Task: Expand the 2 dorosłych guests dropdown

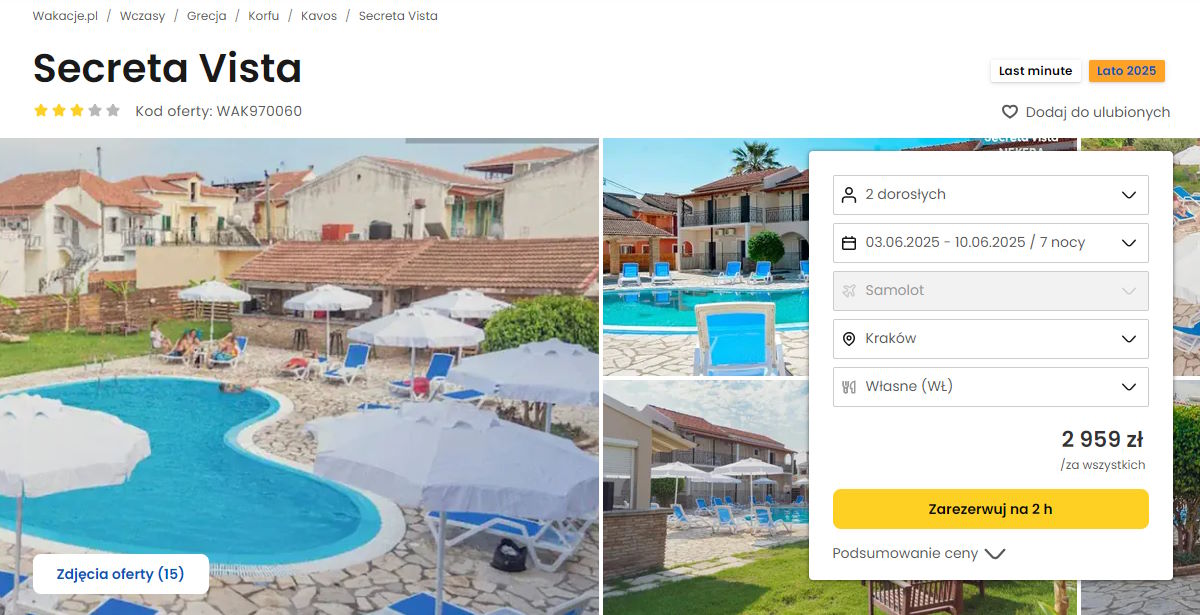Action: point(990,194)
